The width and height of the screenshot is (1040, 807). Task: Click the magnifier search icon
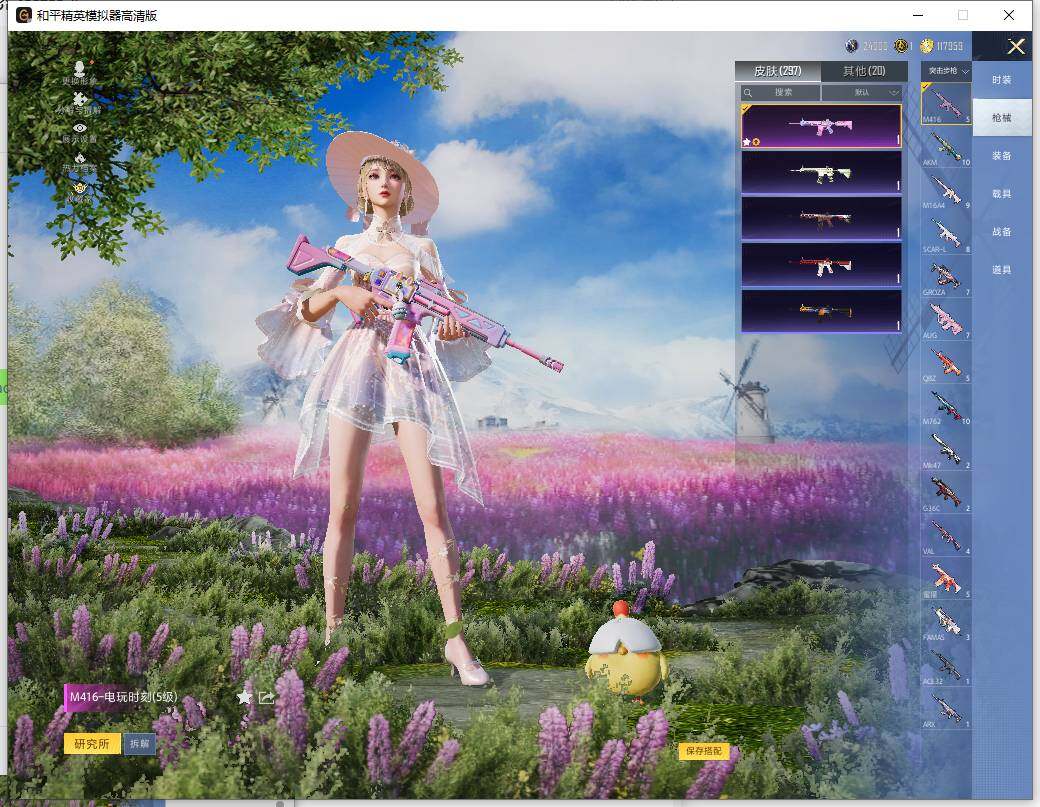[x=748, y=92]
